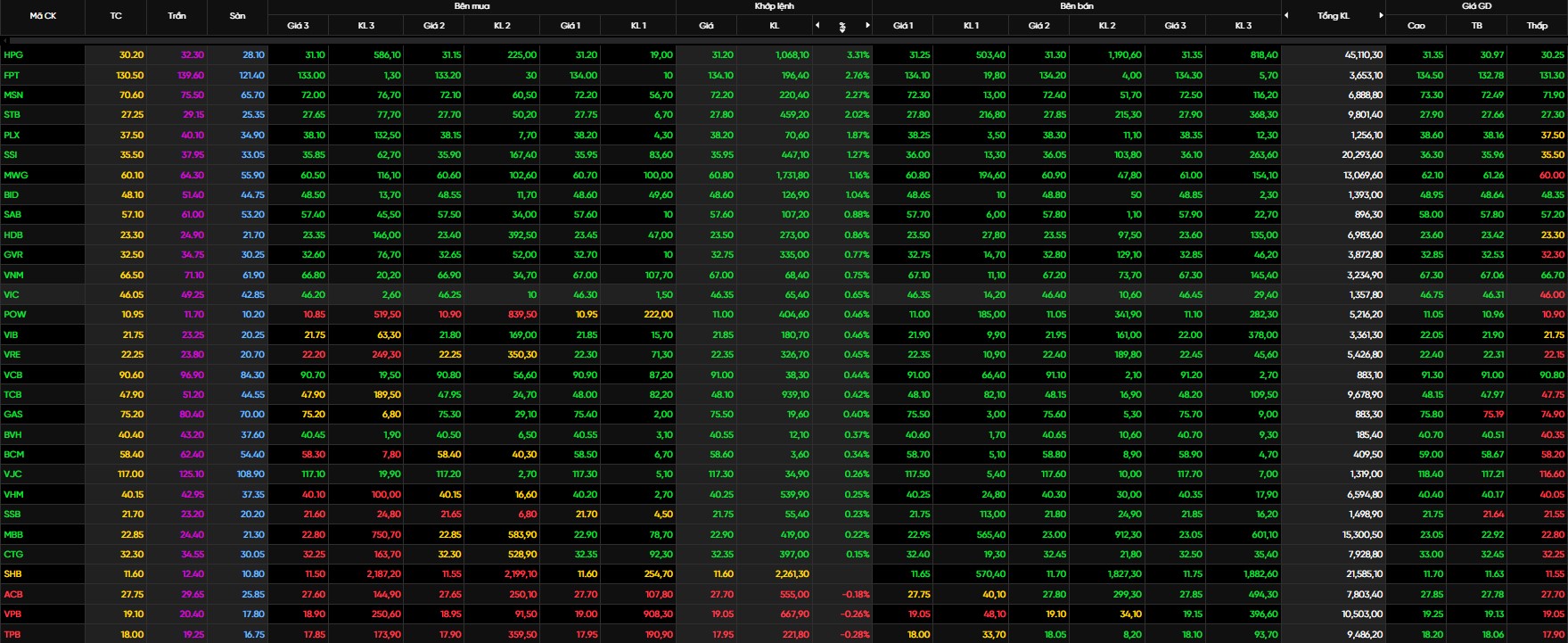This screenshot has height=643, width=1568.
Task: Click KL 3 header under Bên bán
Action: point(1244,26)
